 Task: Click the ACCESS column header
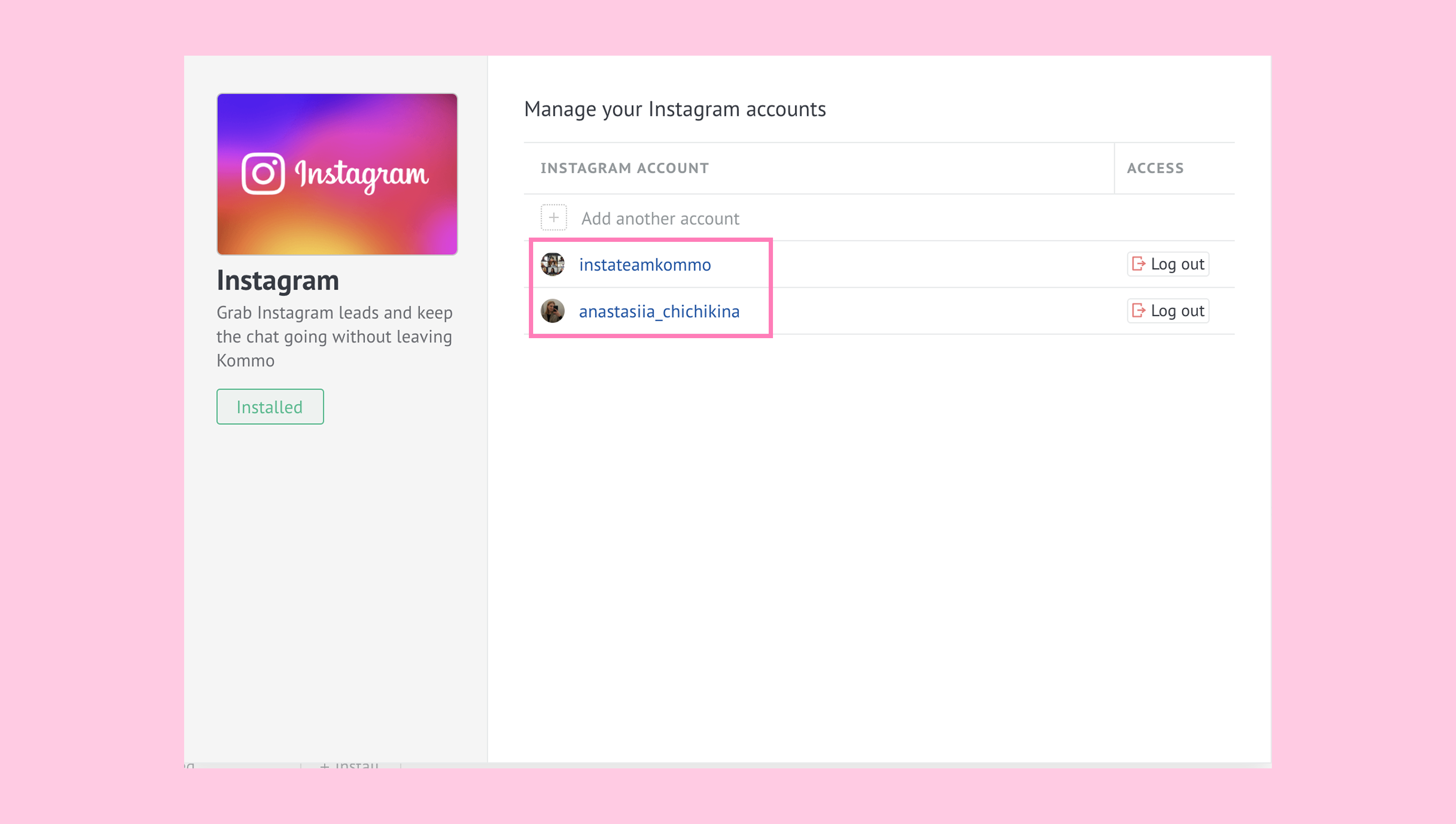click(x=1155, y=168)
